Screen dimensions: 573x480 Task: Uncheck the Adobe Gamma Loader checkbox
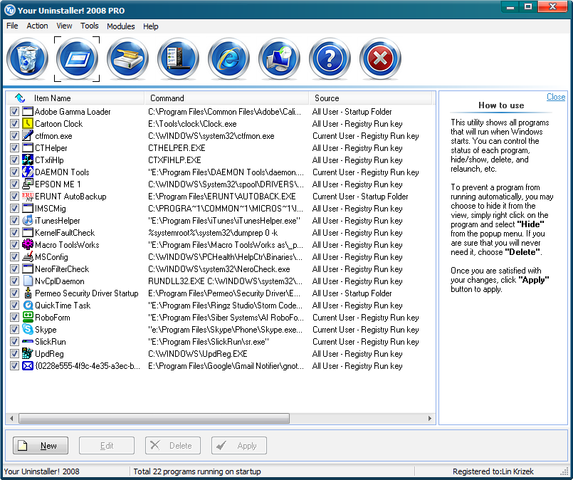click(14, 111)
